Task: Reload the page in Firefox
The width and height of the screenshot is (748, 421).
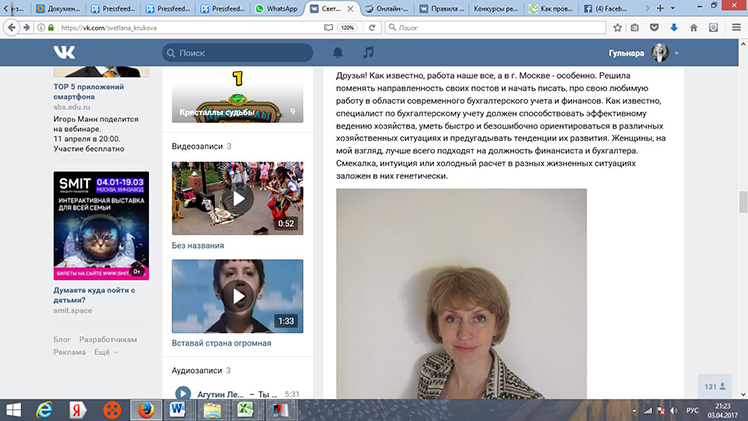Action: click(x=372, y=28)
